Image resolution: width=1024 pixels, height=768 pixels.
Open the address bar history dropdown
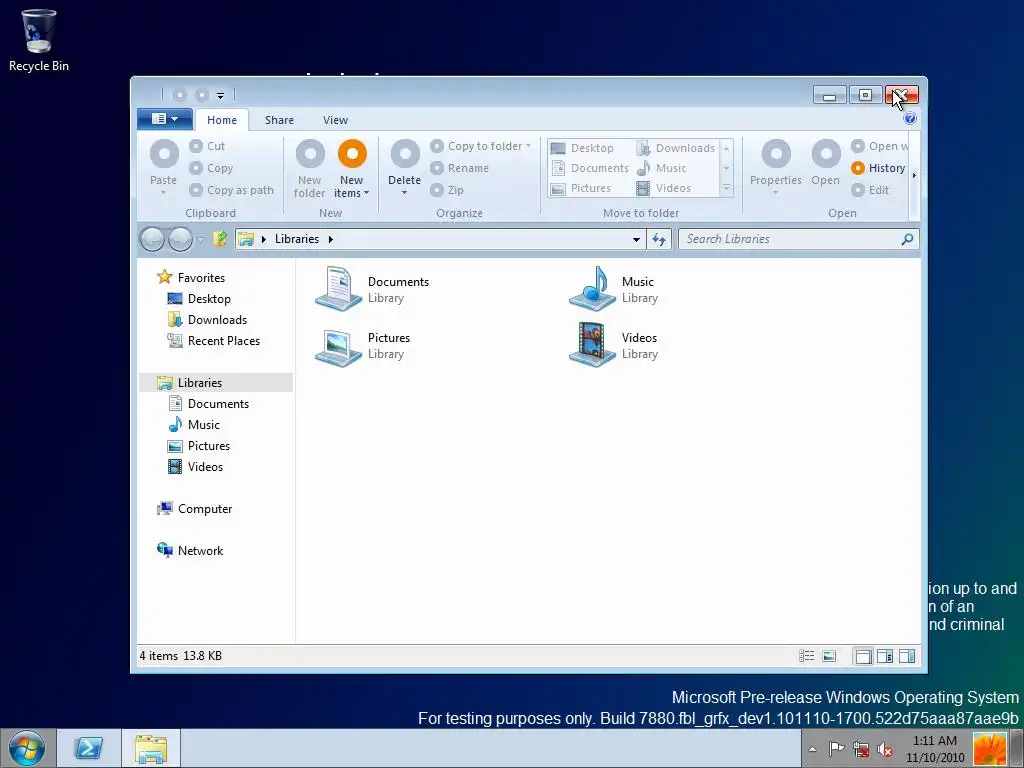[x=636, y=240]
